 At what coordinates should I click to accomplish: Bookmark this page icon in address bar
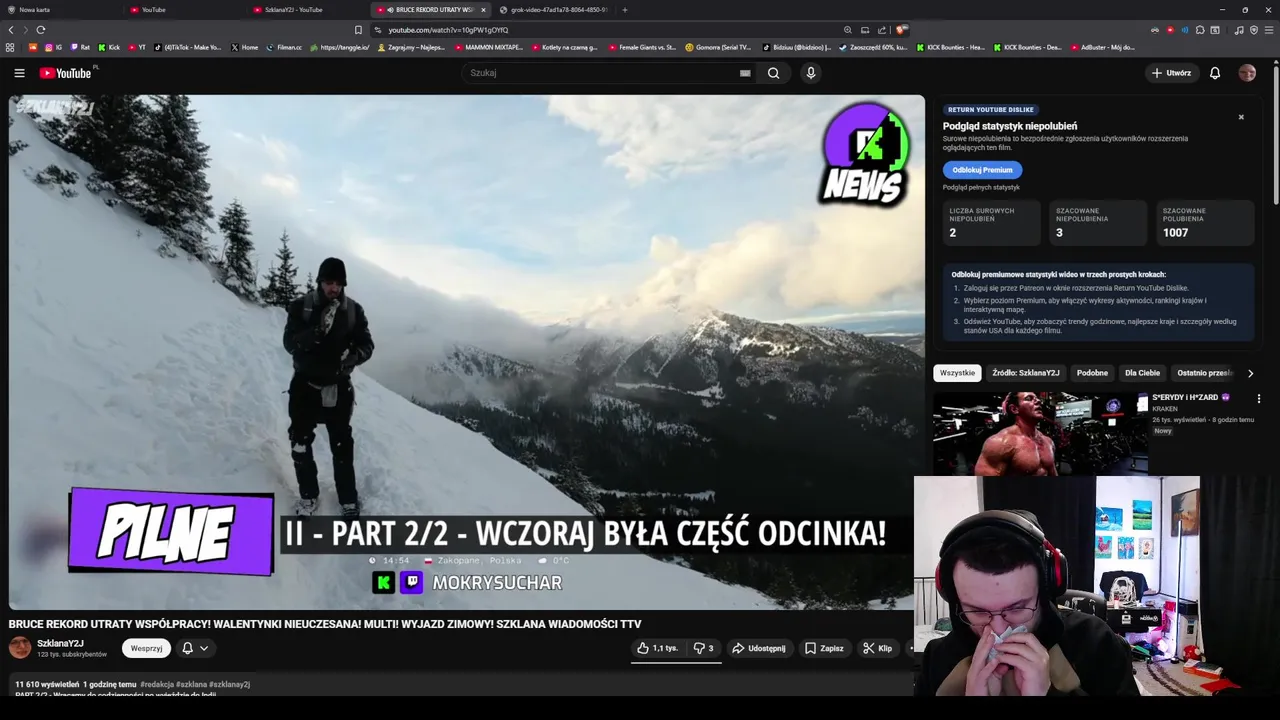tap(358, 30)
